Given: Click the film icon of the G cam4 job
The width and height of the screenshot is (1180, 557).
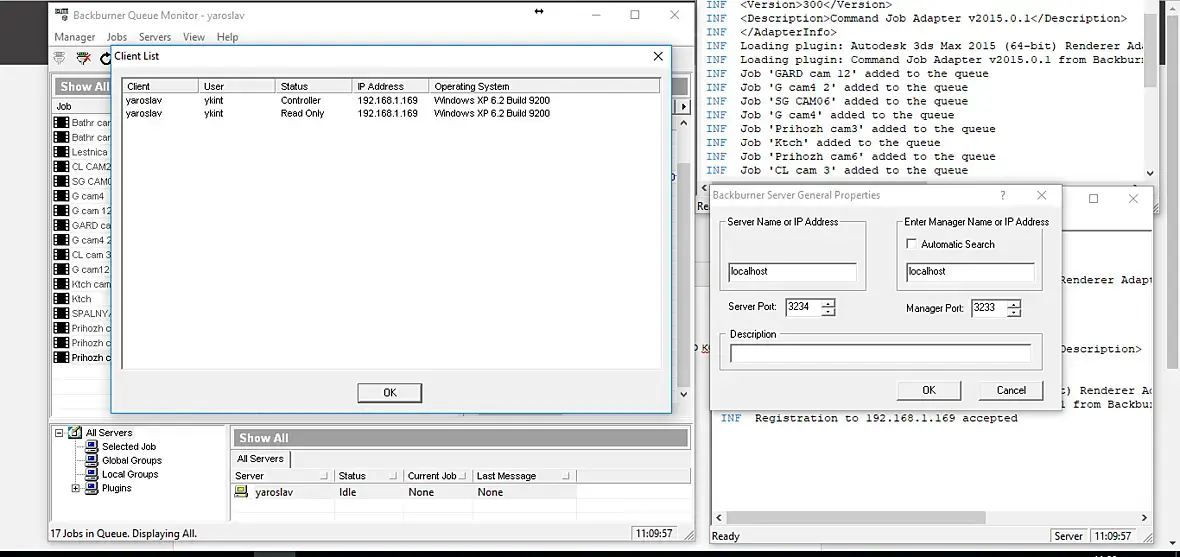Looking at the screenshot, I should 61,196.
